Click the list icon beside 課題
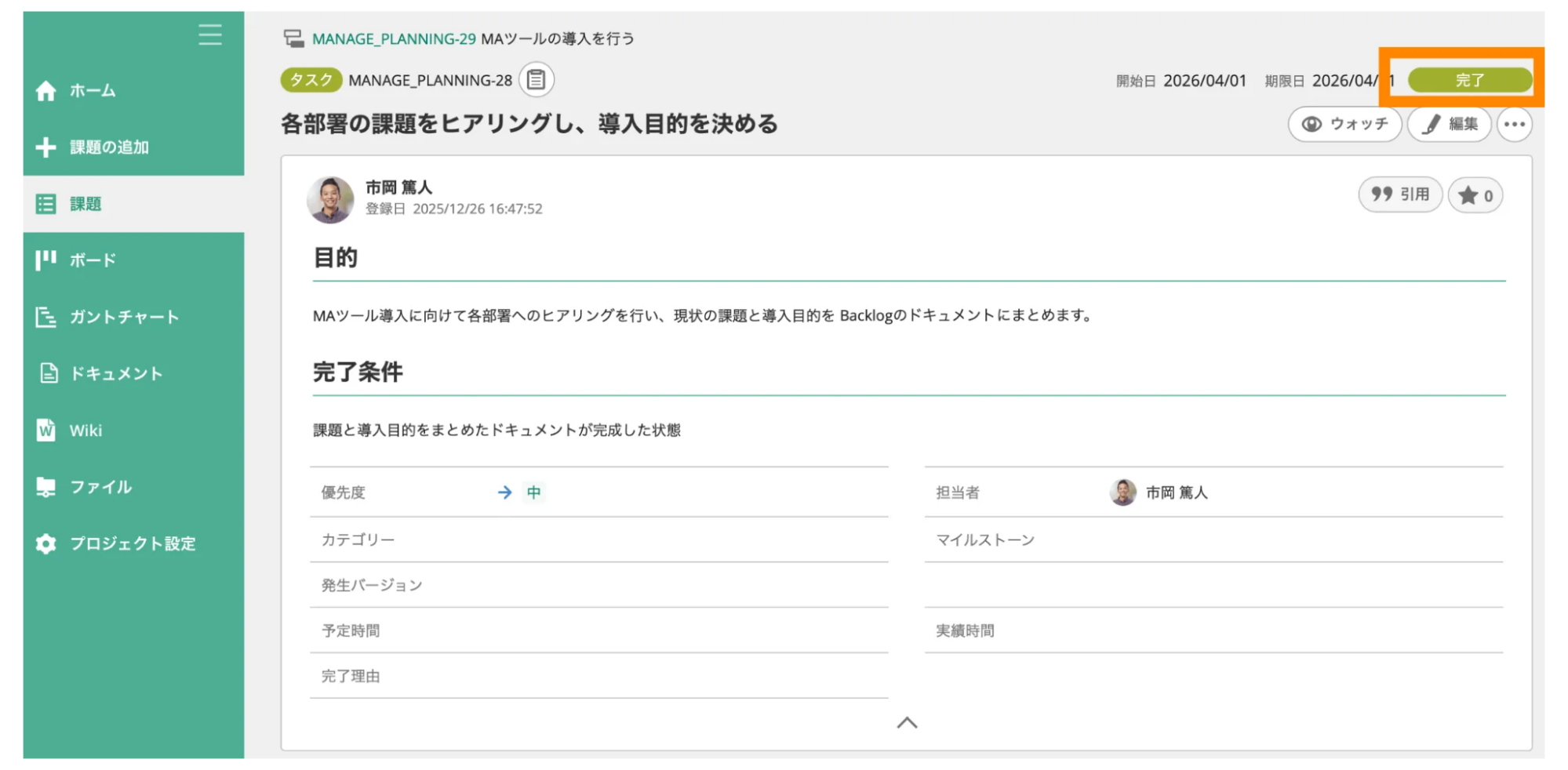 46,204
